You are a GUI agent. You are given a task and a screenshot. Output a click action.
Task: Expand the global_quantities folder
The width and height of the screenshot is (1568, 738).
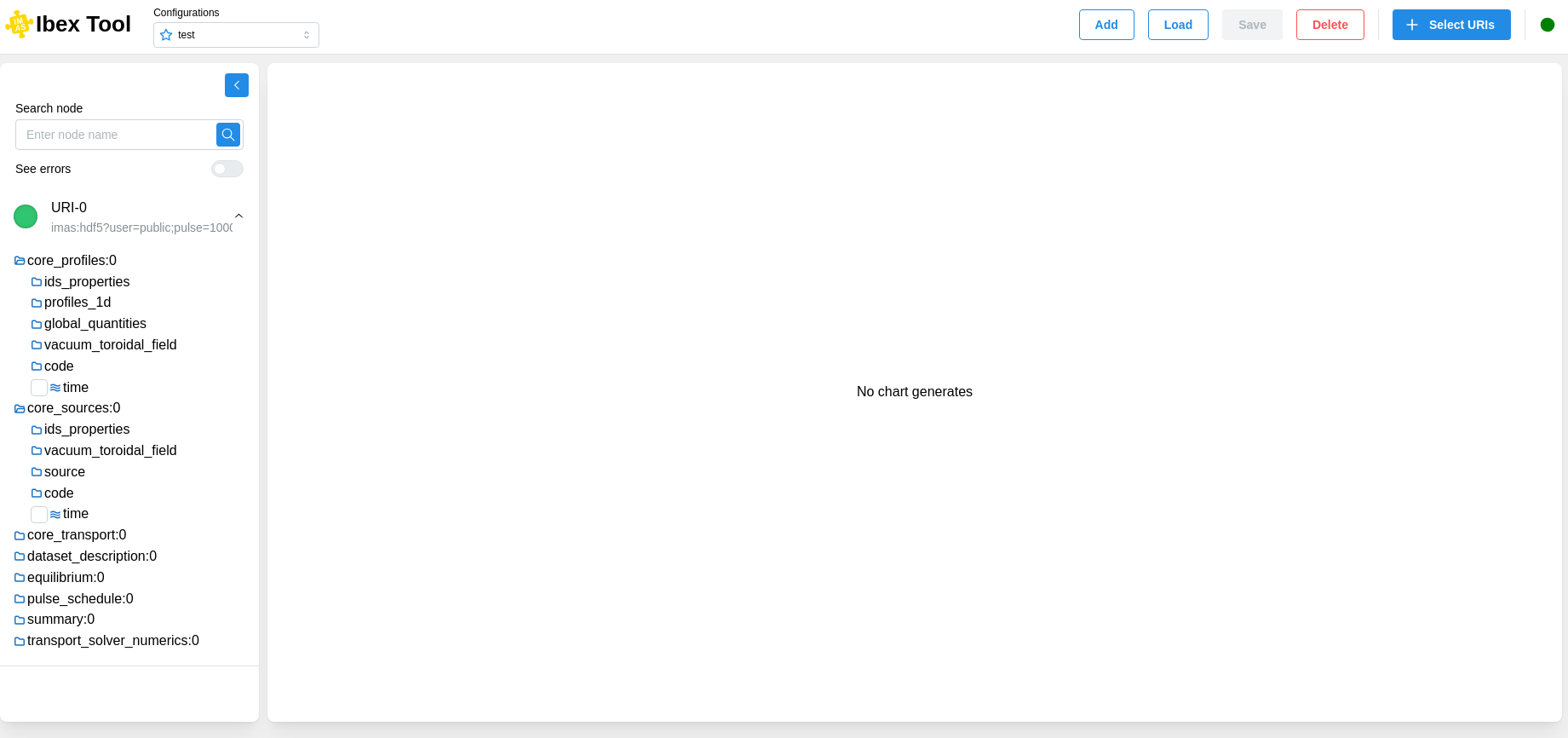(95, 324)
